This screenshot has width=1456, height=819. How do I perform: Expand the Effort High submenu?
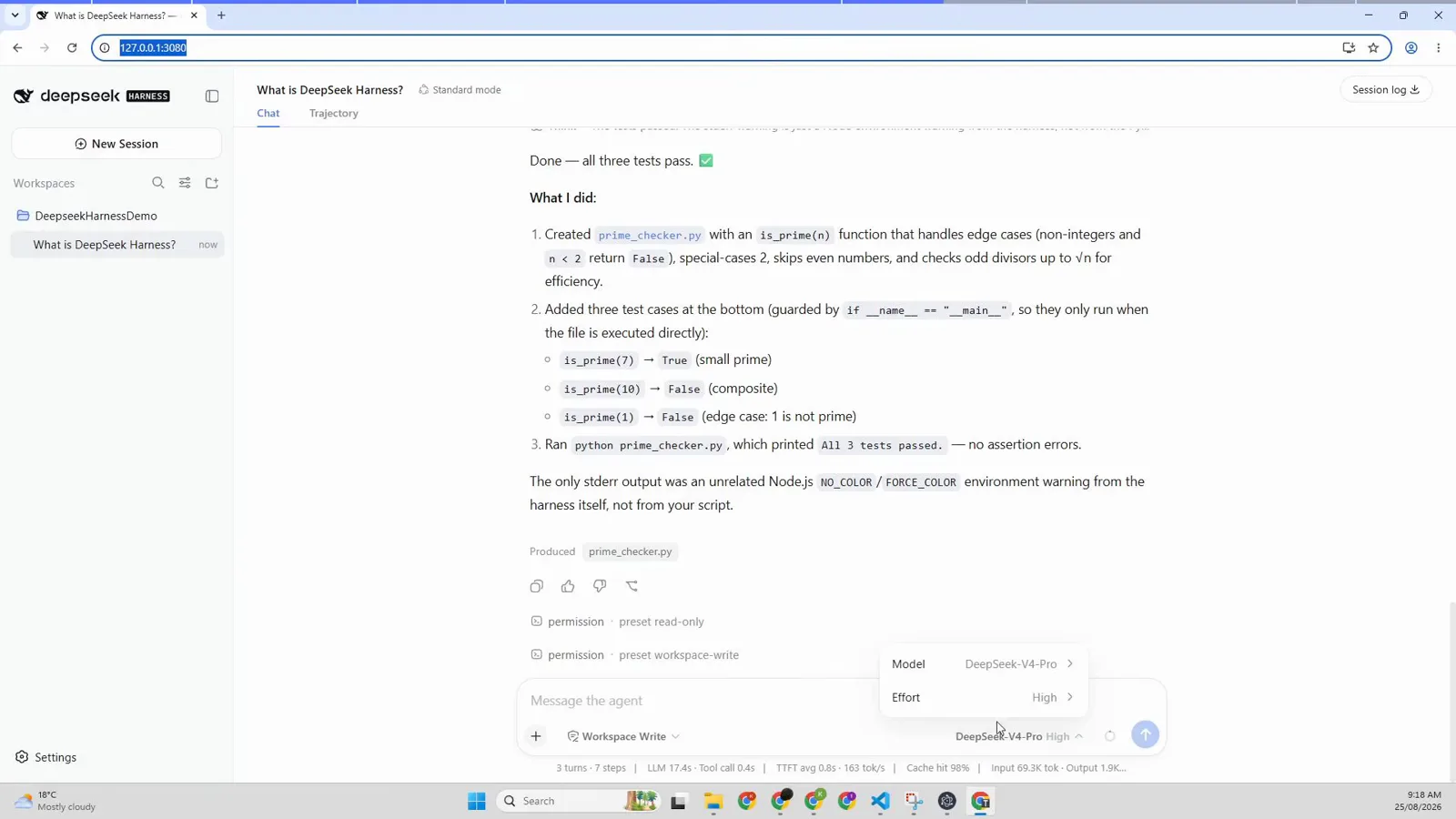pyautogui.click(x=984, y=698)
